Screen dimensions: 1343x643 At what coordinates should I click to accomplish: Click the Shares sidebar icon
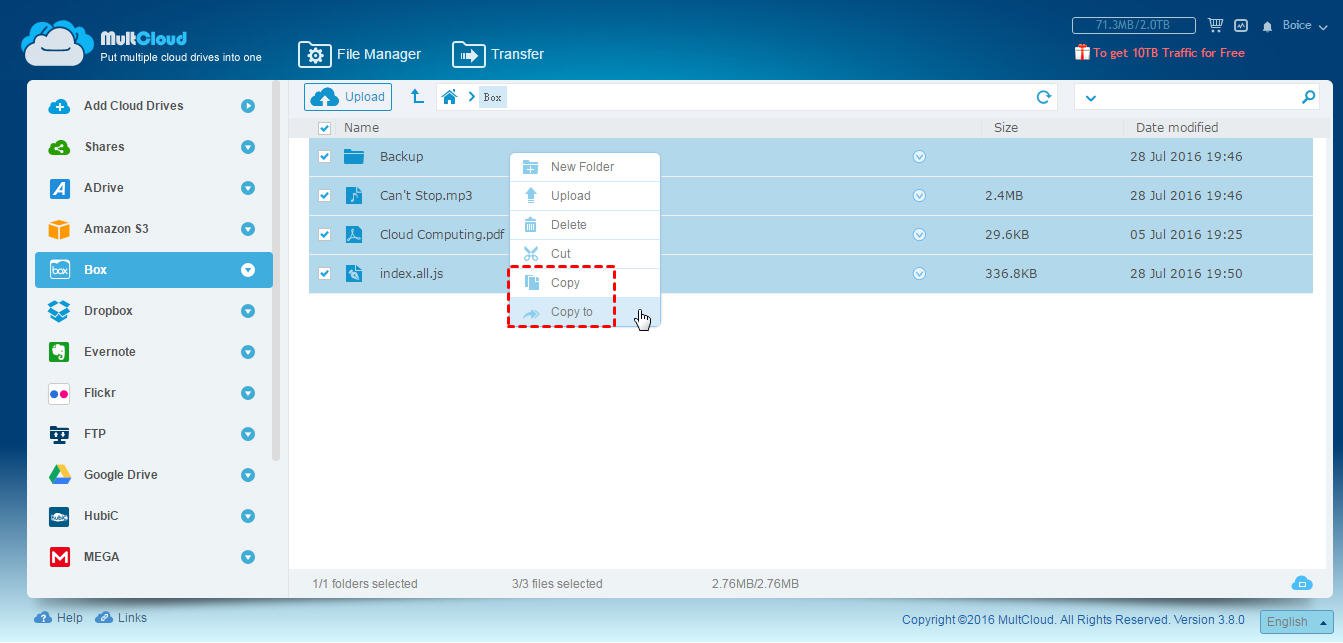click(x=59, y=147)
